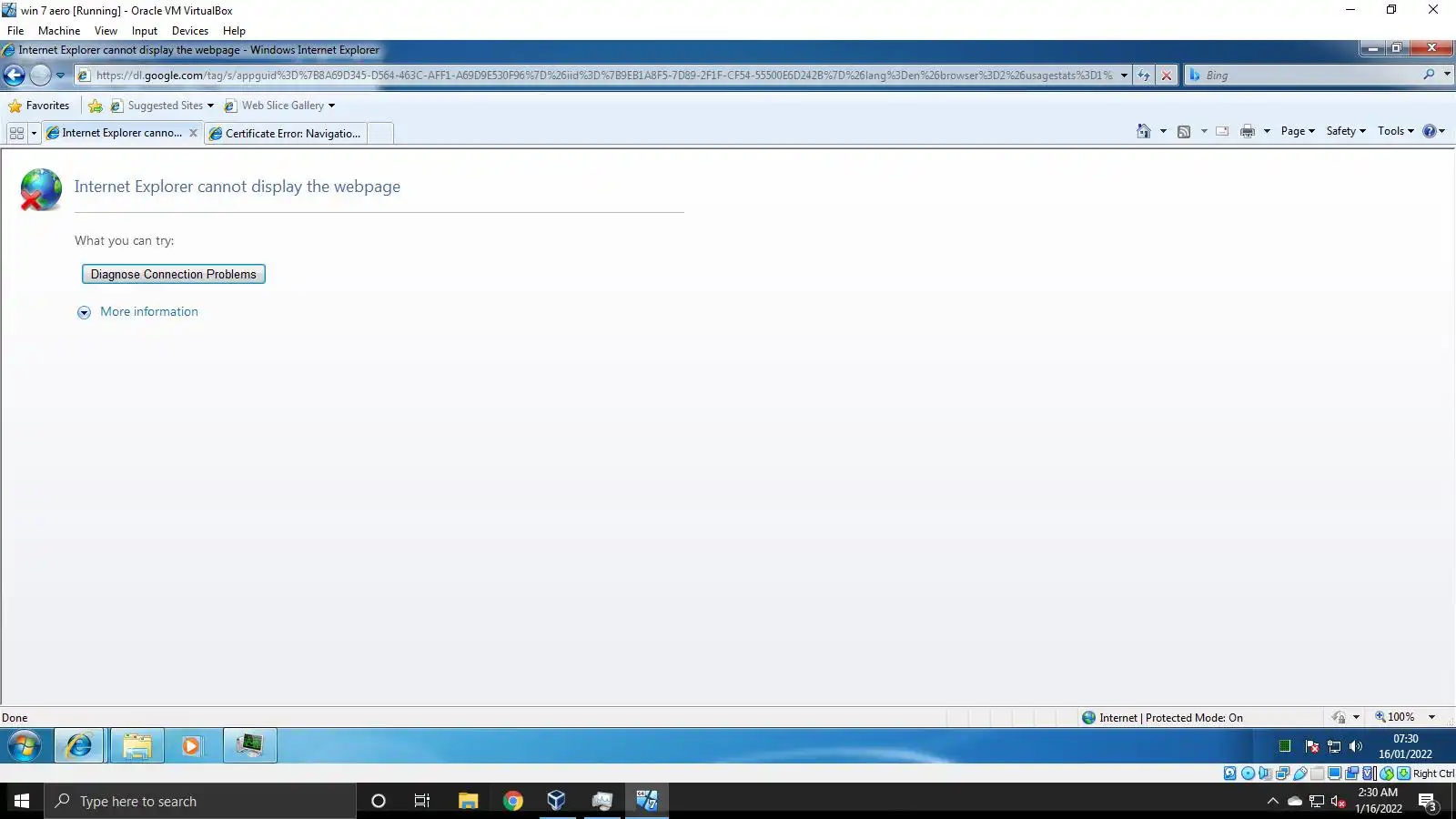Click the IE Forward arrow button
The image size is (1456, 819).
click(40, 76)
